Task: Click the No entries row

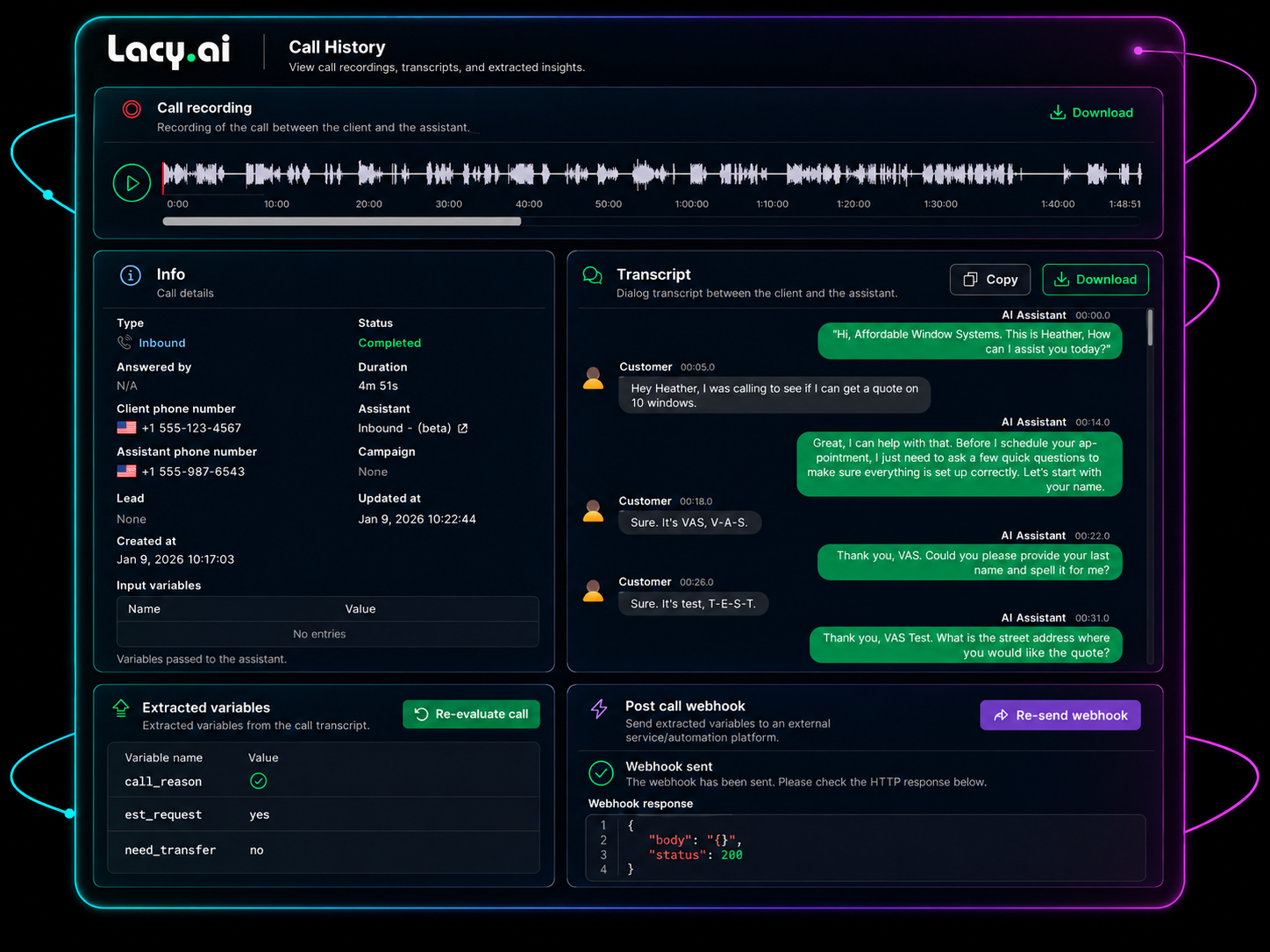Action: tap(327, 634)
